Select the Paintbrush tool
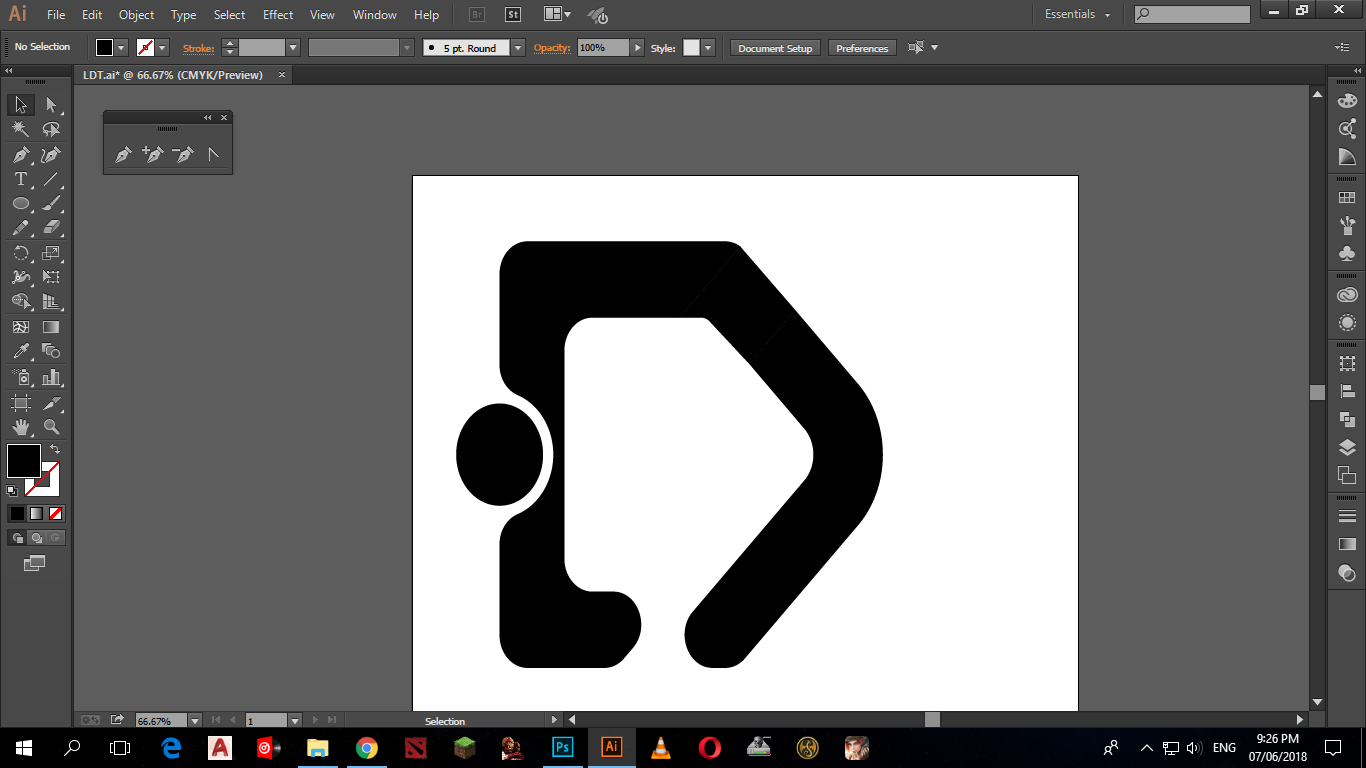1366x768 pixels. pyautogui.click(x=52, y=204)
